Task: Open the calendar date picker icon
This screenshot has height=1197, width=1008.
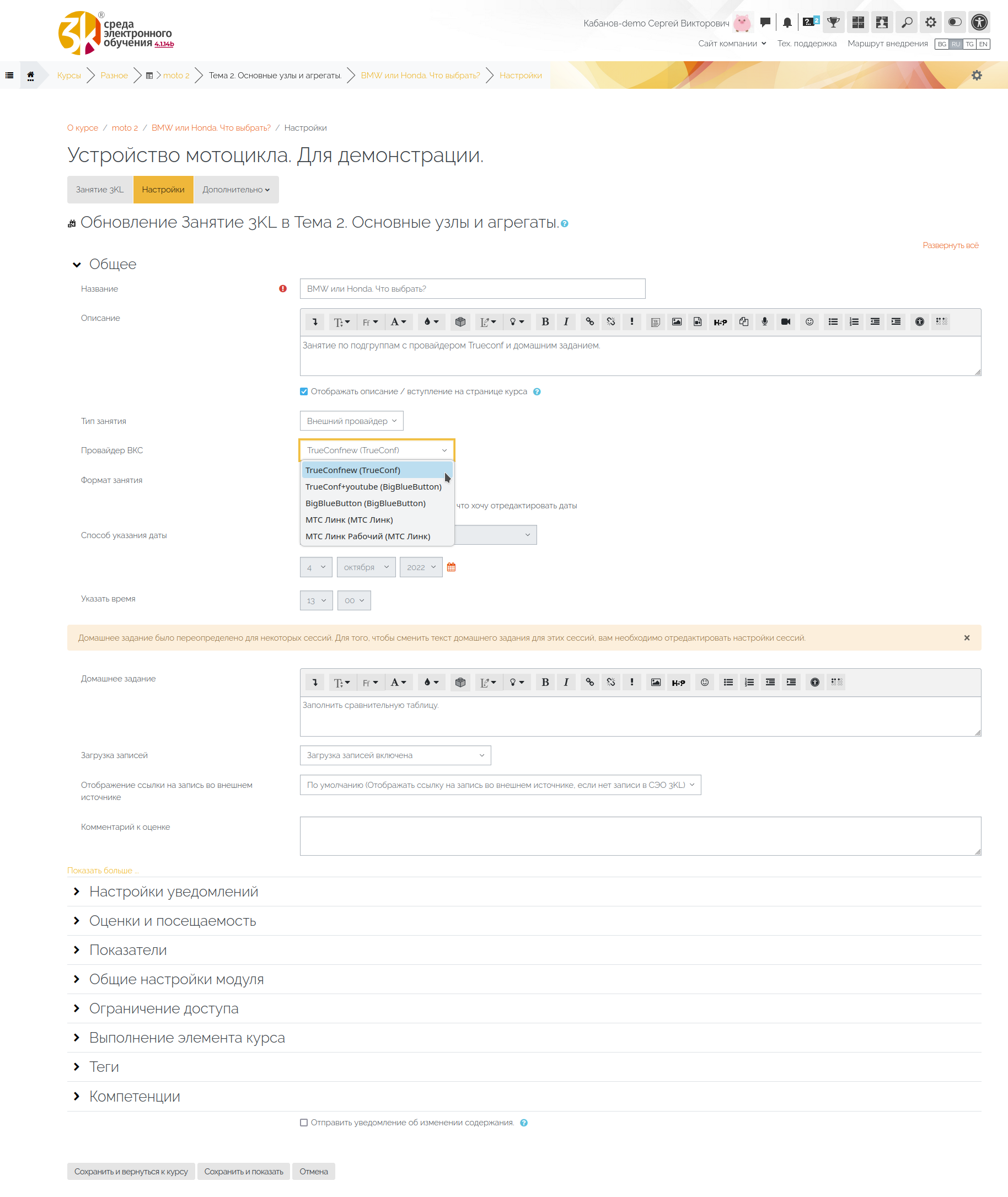Action: point(452,567)
